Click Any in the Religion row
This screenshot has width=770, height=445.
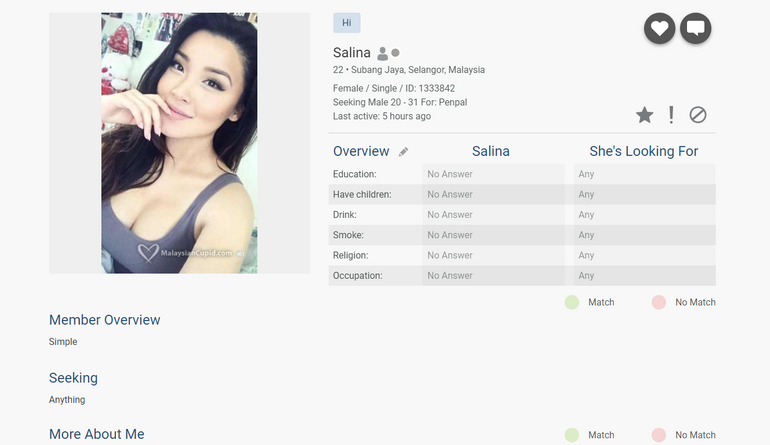pyautogui.click(x=586, y=255)
